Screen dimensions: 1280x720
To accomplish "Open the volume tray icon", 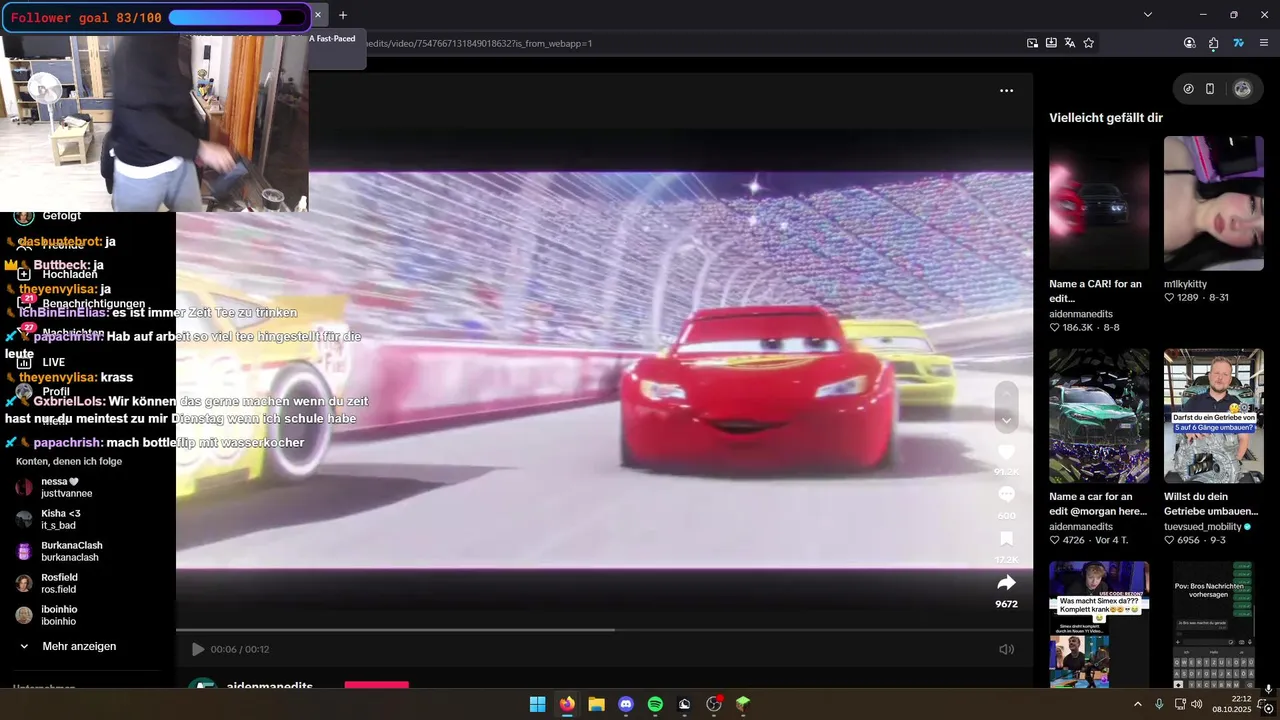I will (1197, 704).
